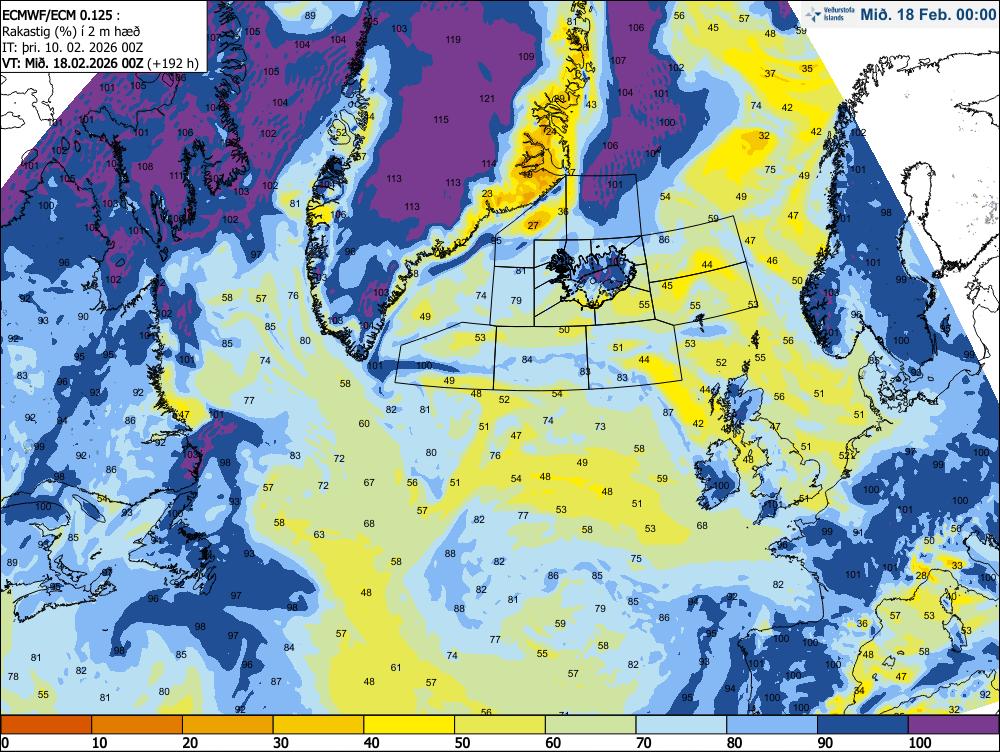This screenshot has height=752, width=1000.
Task: Click the '61' value in the southern Atlantic
Action: 396,667
